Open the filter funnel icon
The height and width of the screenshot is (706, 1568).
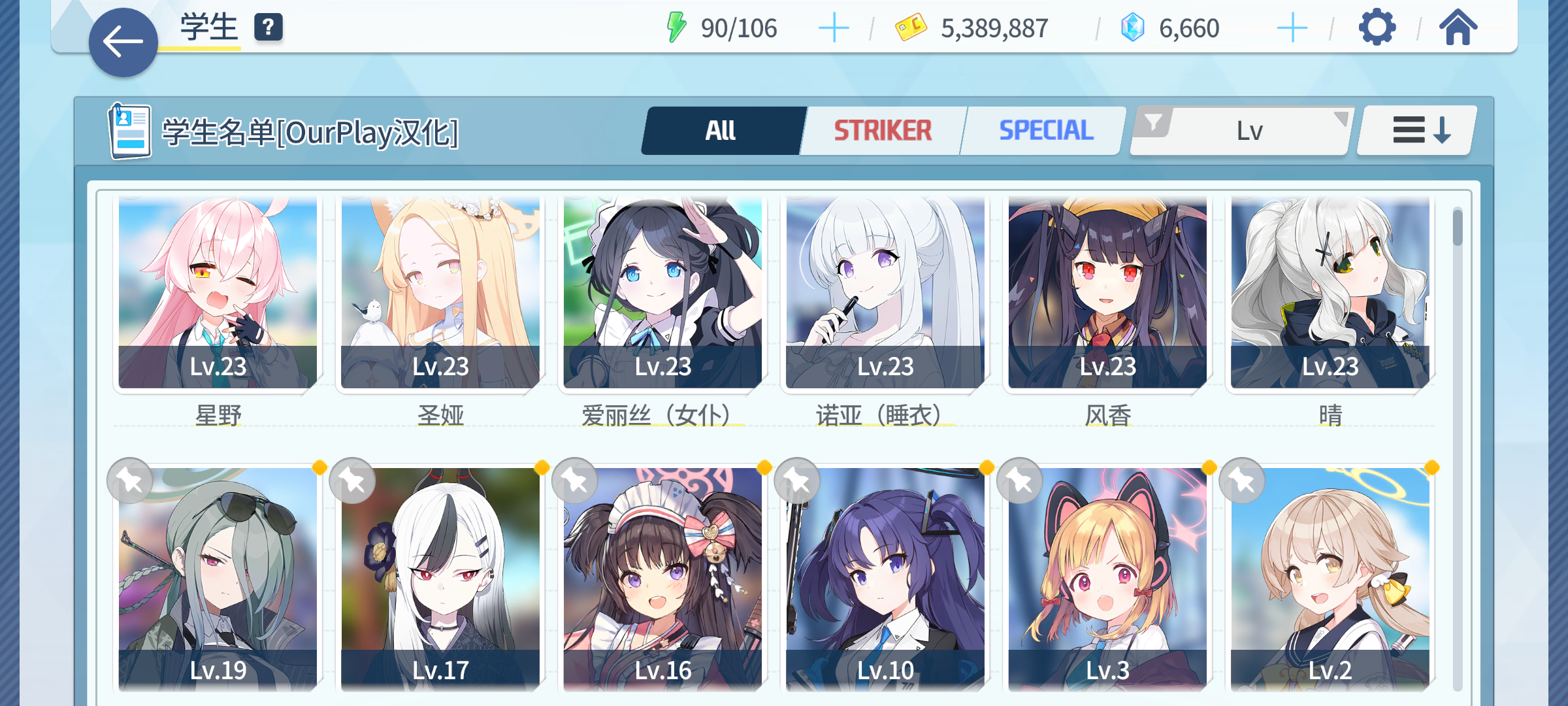click(x=1154, y=122)
